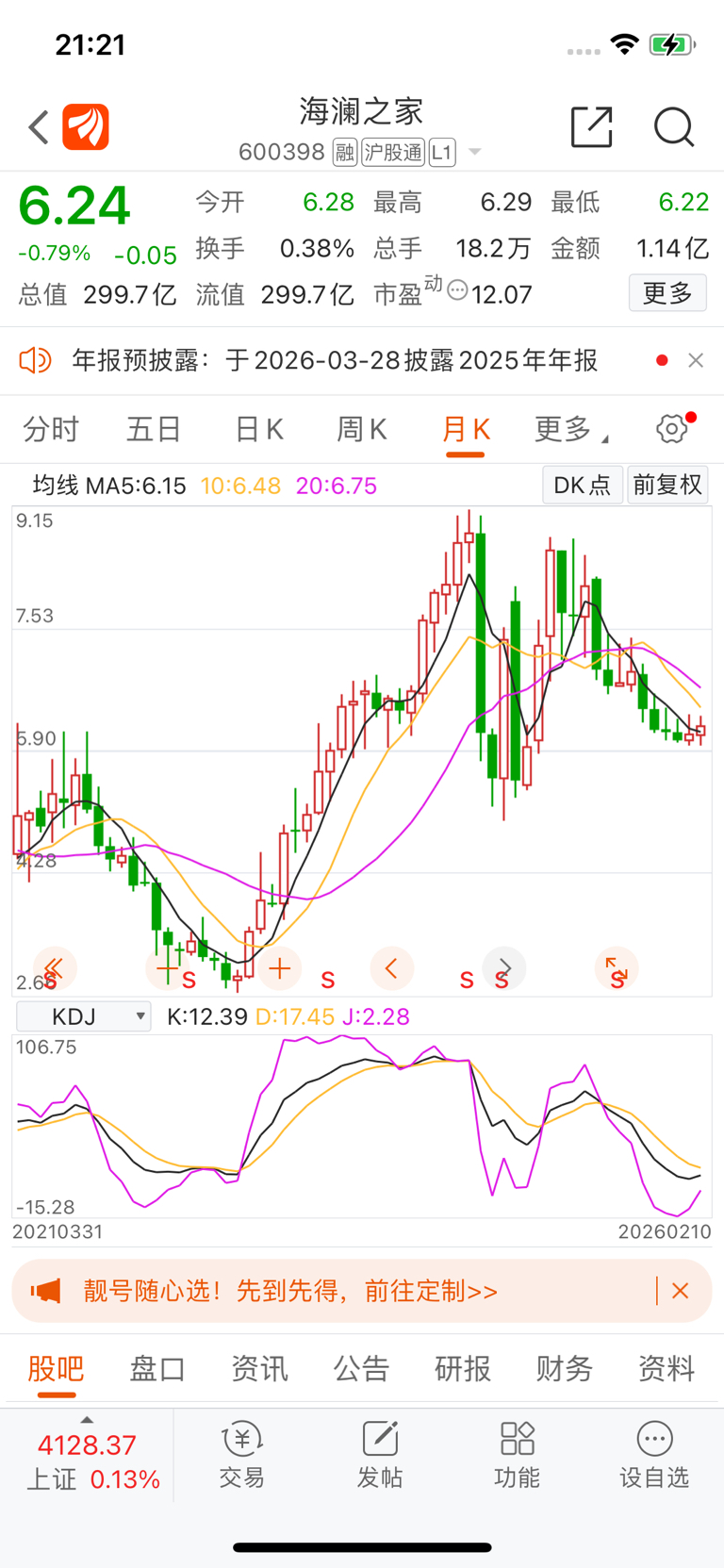The width and height of the screenshot is (724, 1568).
Task: Tap the K:12.39 indicator value
Action: pyautogui.click(x=207, y=1016)
